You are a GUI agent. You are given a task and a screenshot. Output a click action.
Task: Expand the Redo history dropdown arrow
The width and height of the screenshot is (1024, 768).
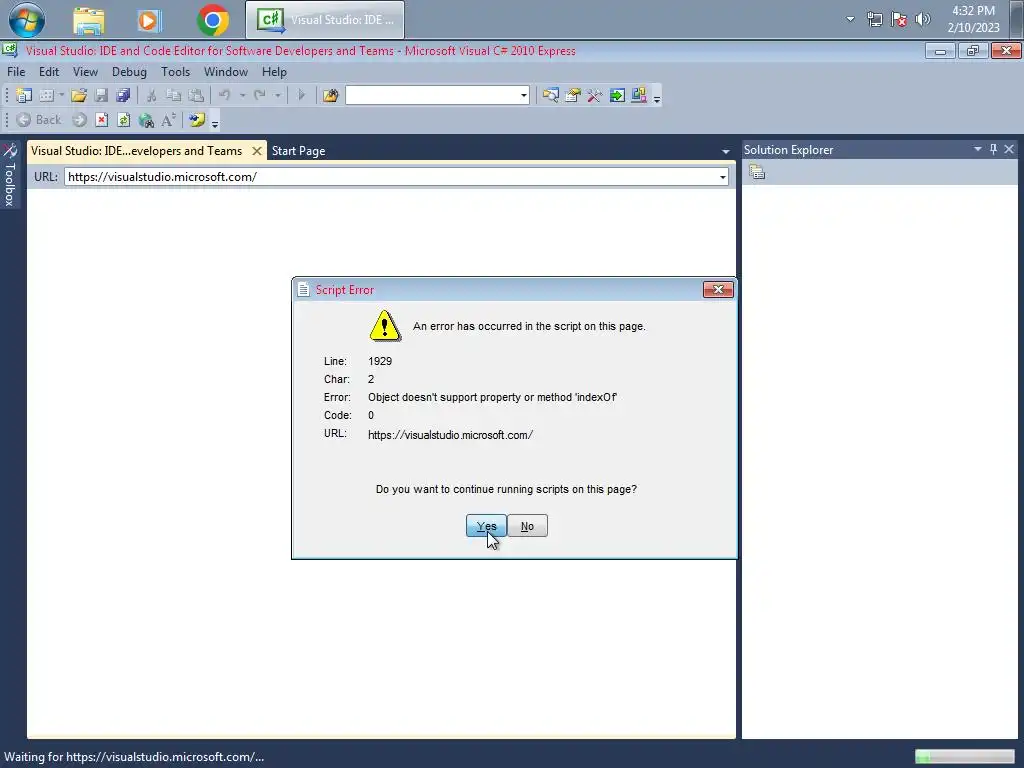tap(278, 95)
